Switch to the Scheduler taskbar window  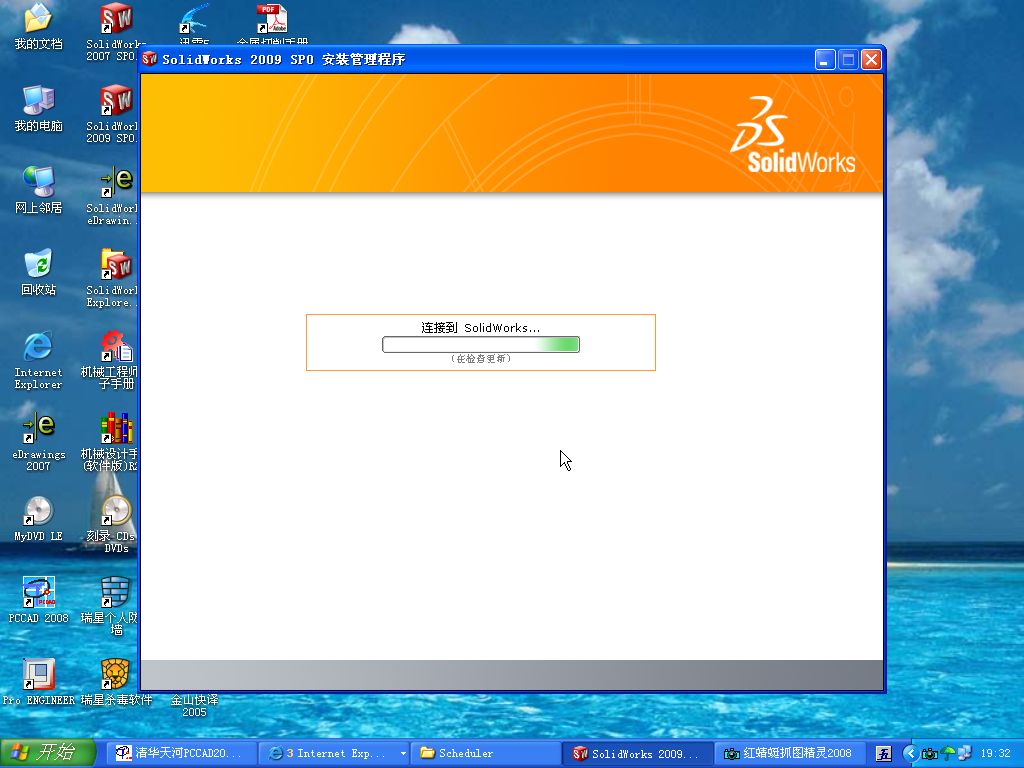[485, 754]
